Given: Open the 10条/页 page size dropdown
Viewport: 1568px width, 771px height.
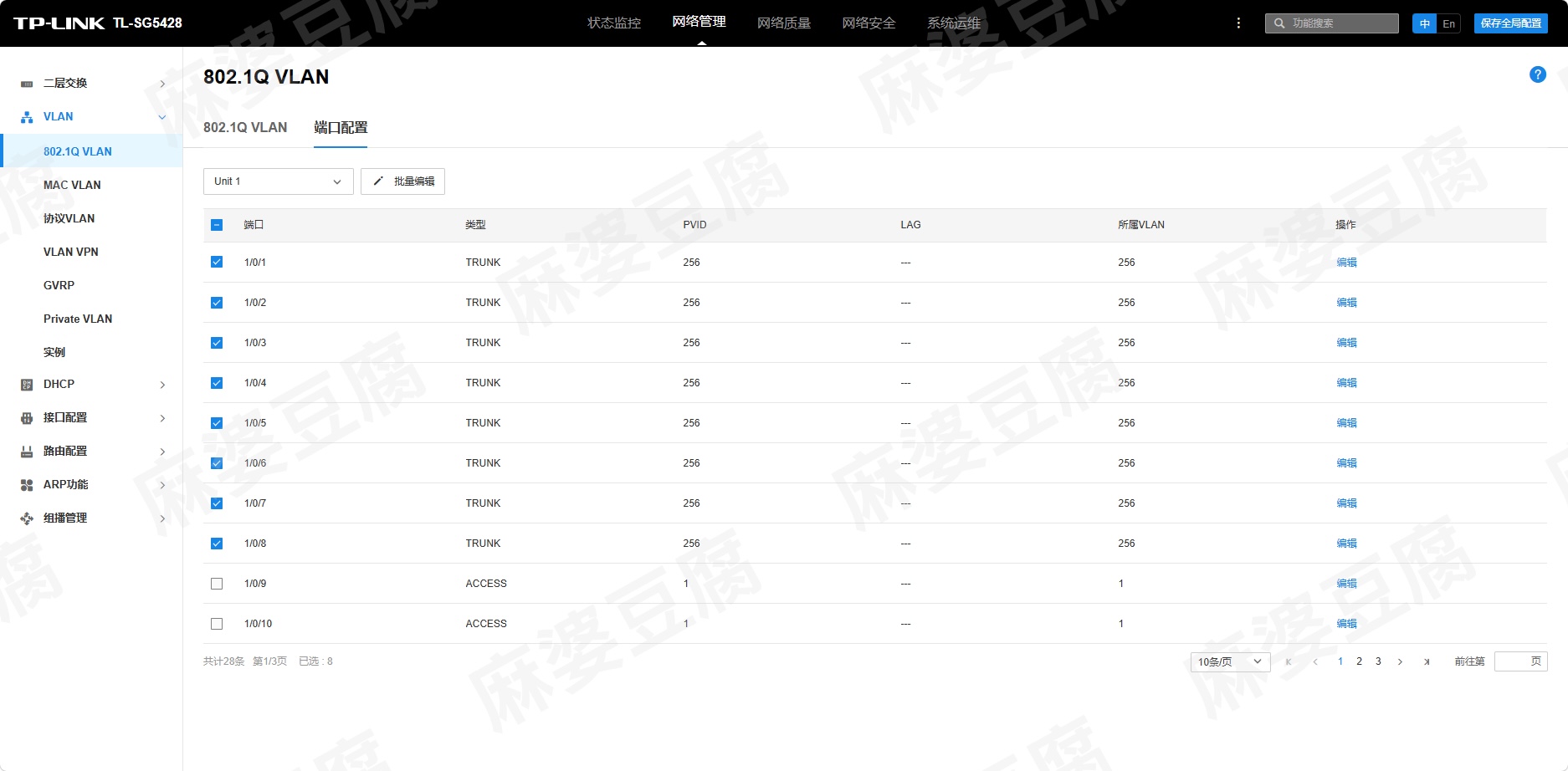Looking at the screenshot, I should [x=1230, y=662].
